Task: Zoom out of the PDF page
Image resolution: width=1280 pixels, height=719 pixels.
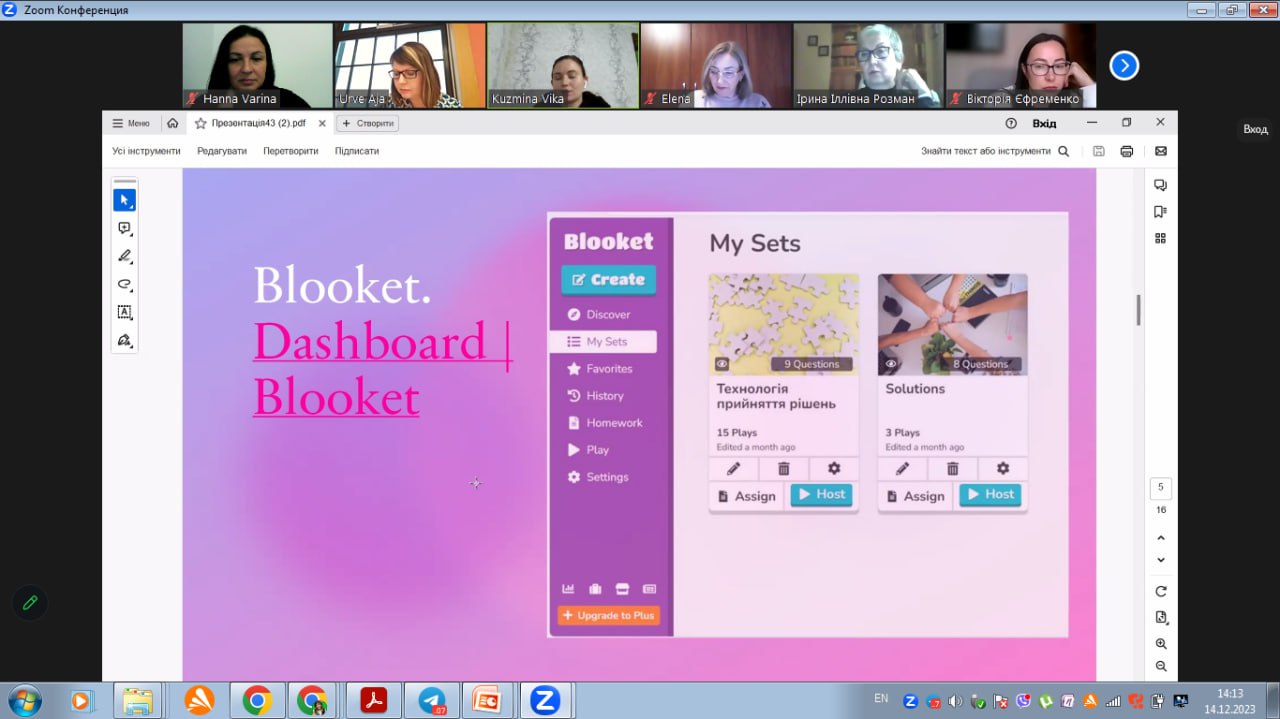Action: (1161, 666)
